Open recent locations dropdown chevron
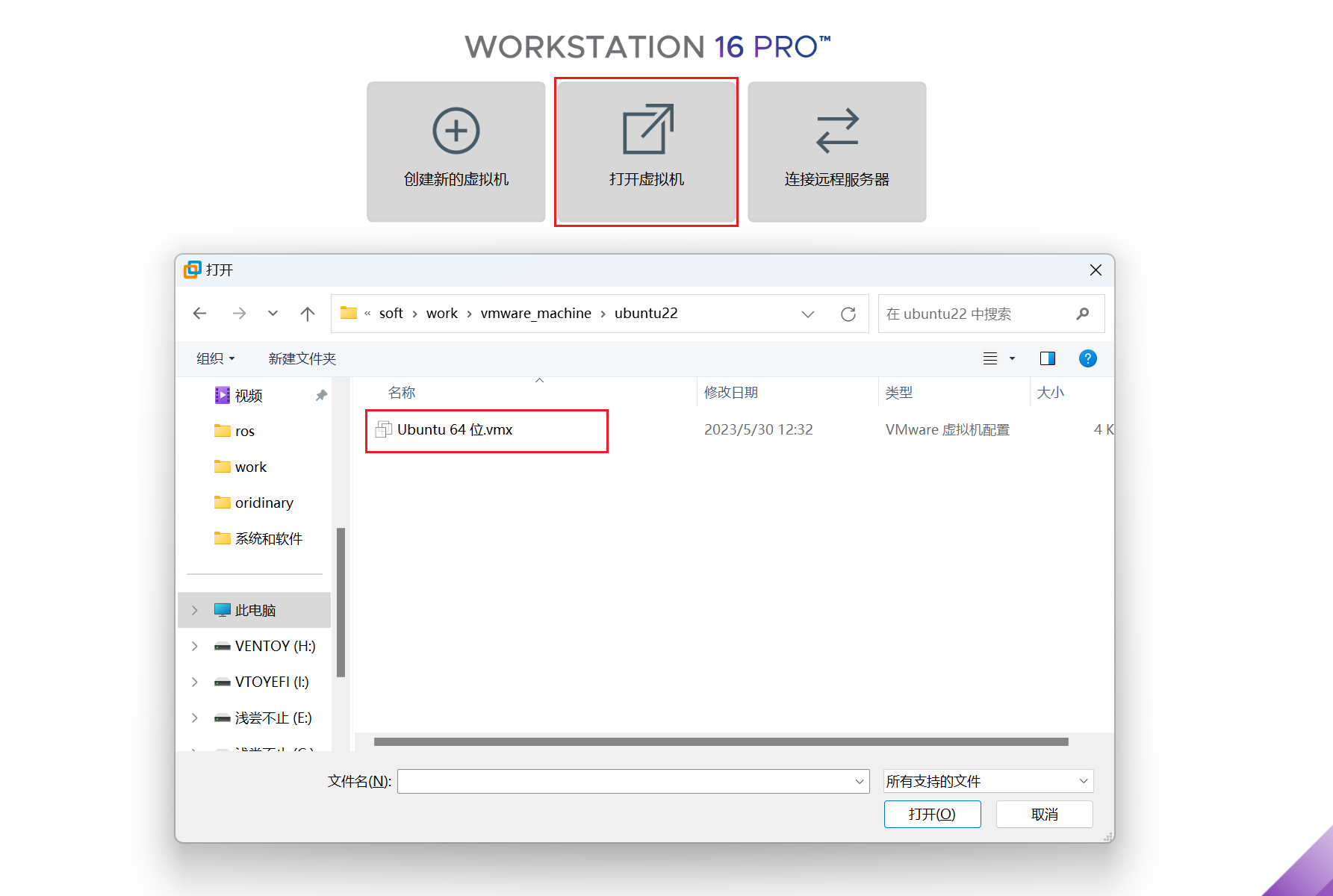The height and width of the screenshot is (896, 1333). 273,314
